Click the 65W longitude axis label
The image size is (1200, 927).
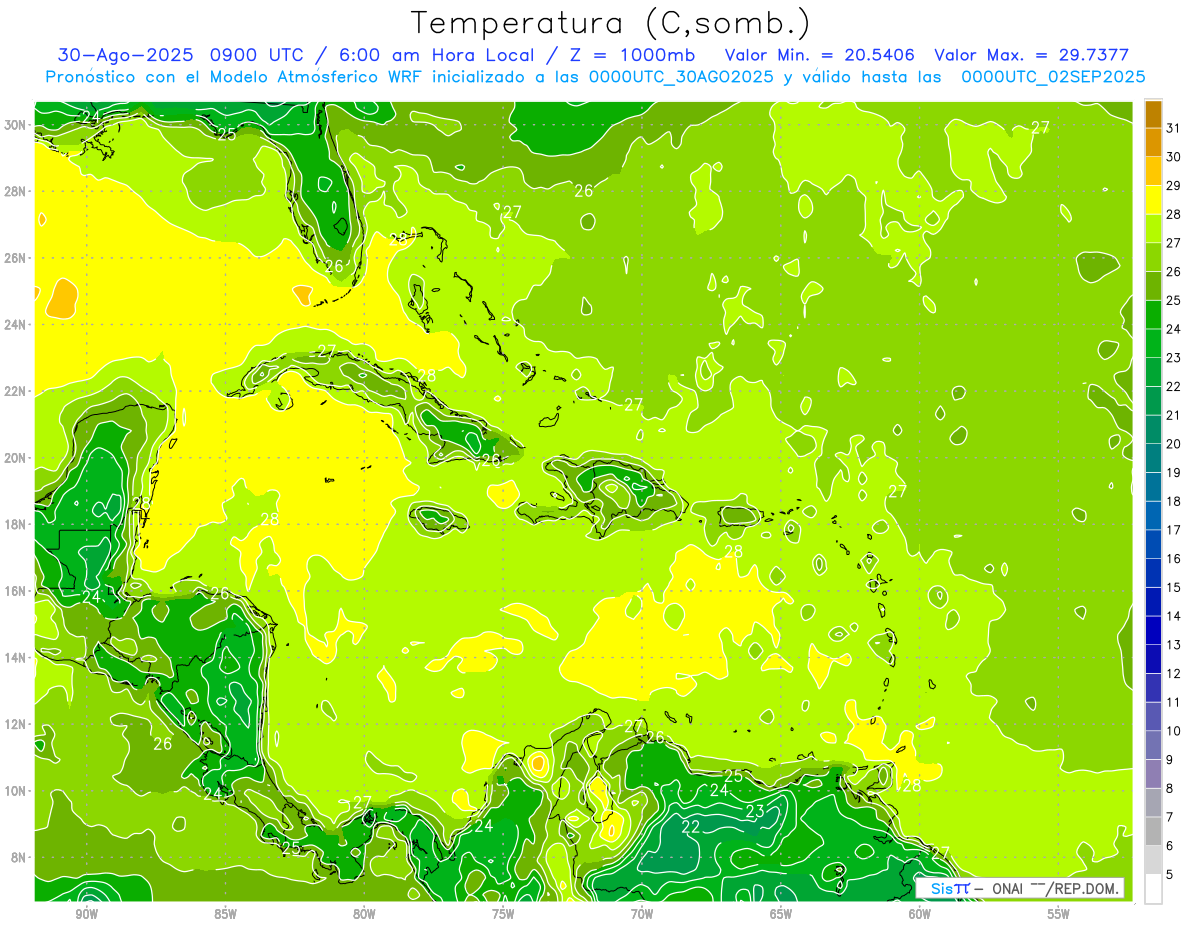pos(781,914)
